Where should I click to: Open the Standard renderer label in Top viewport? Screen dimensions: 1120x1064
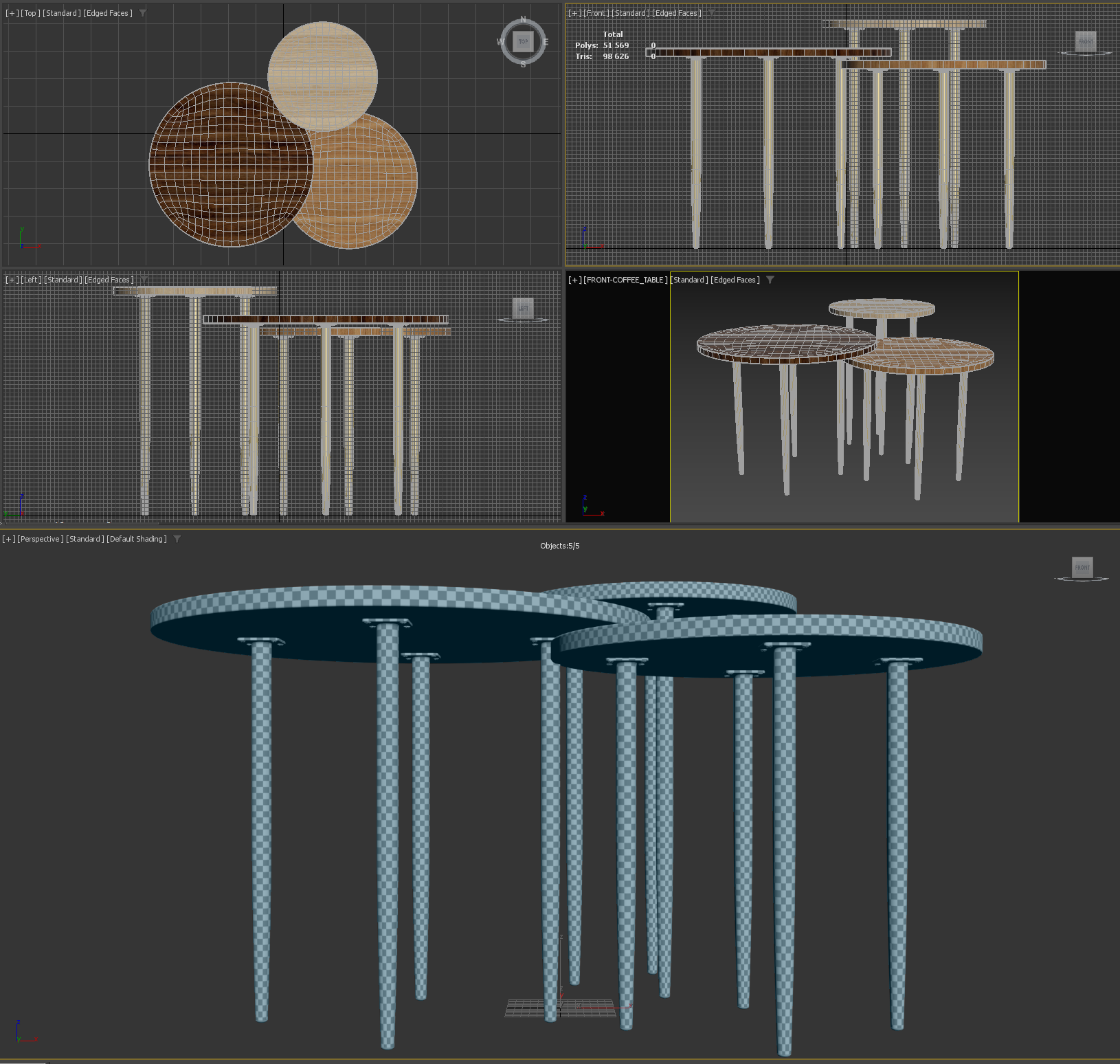click(x=60, y=12)
